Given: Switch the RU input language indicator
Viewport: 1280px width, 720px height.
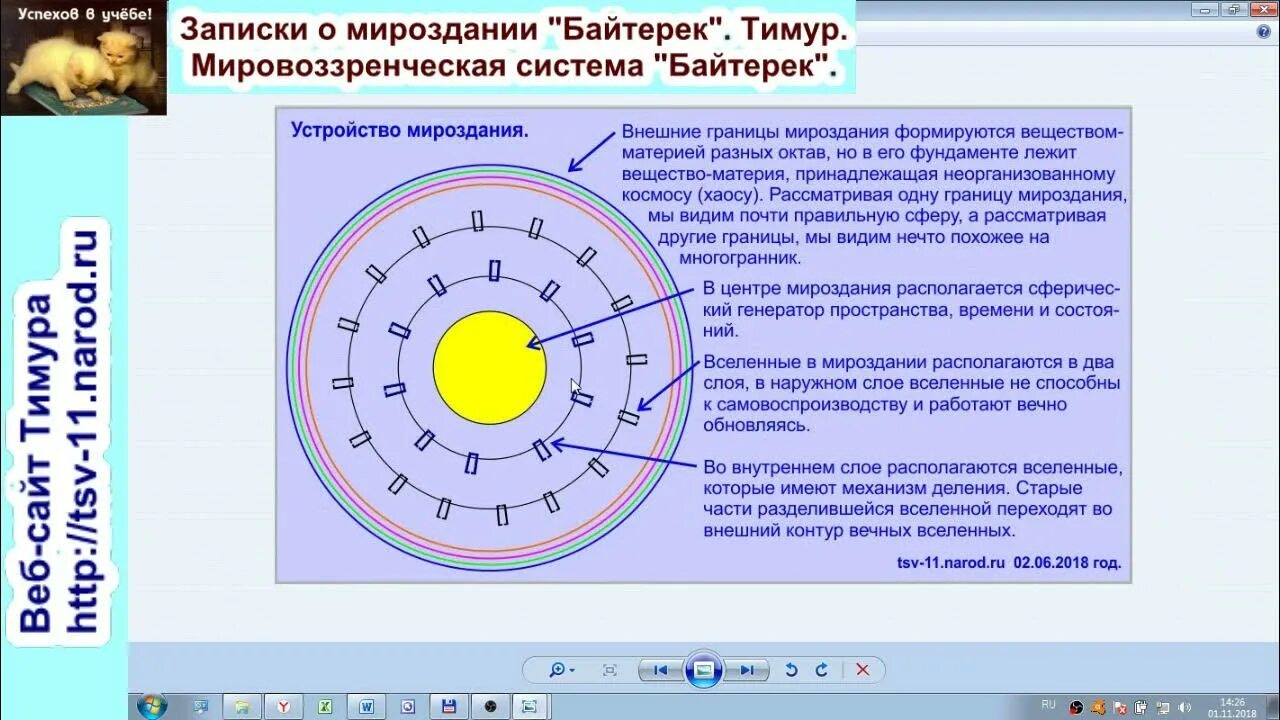Looking at the screenshot, I should pyautogui.click(x=1048, y=705).
